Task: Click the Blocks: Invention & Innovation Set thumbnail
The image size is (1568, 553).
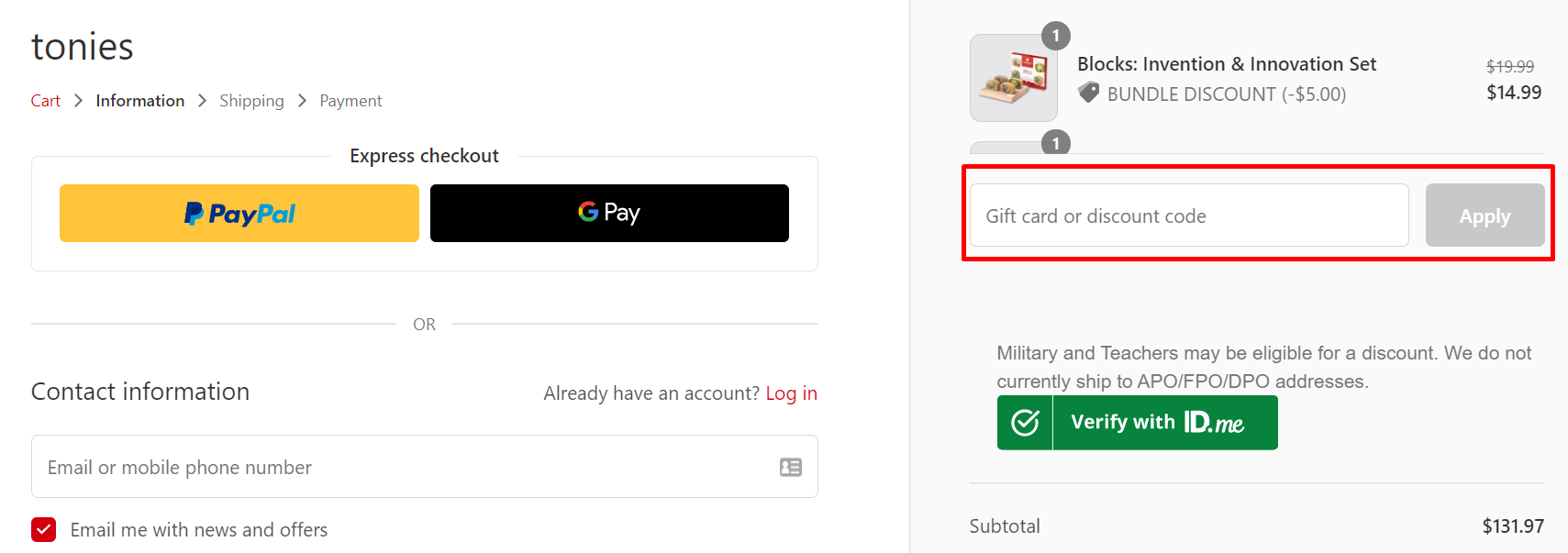Action: coord(1013,78)
